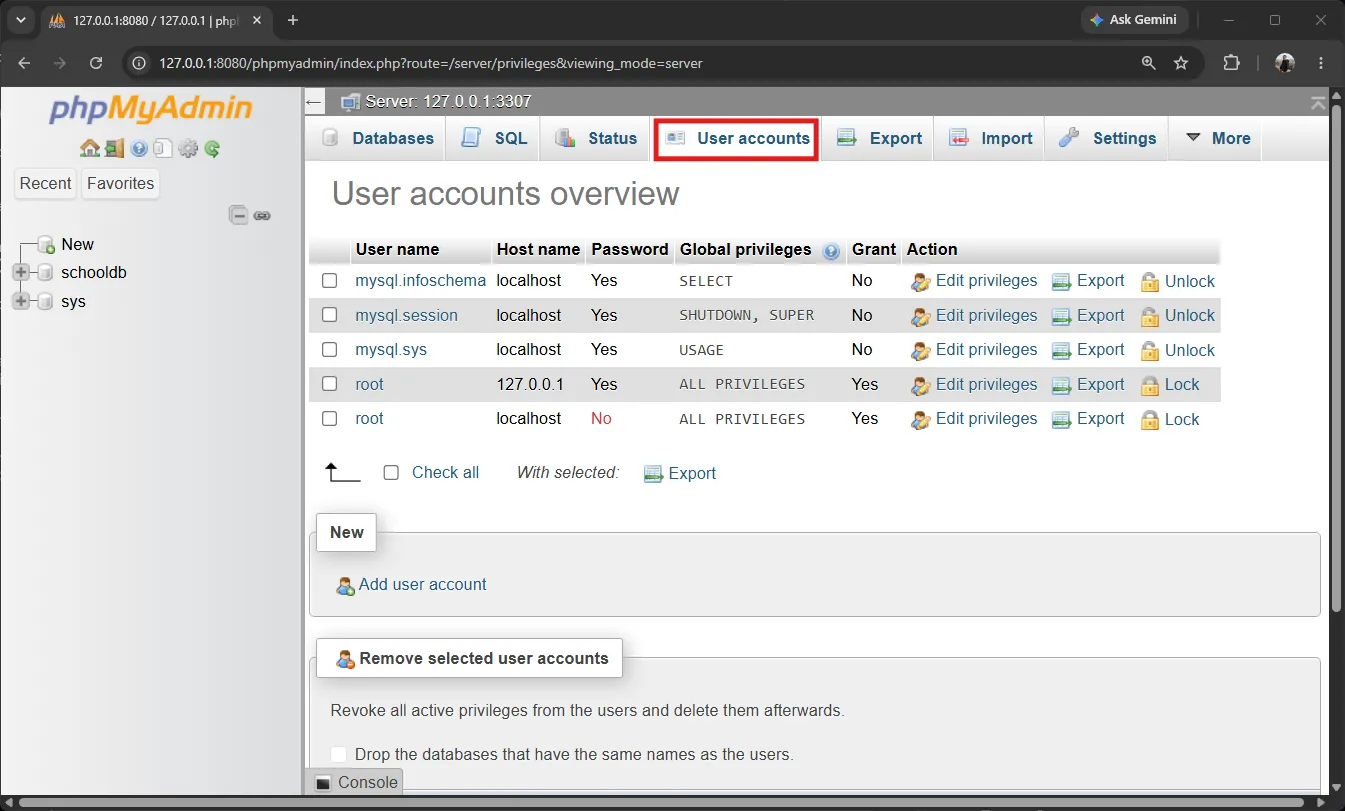Click Unlock padlock icon for mysql.sys
The image size is (1345, 811).
[x=1150, y=351]
